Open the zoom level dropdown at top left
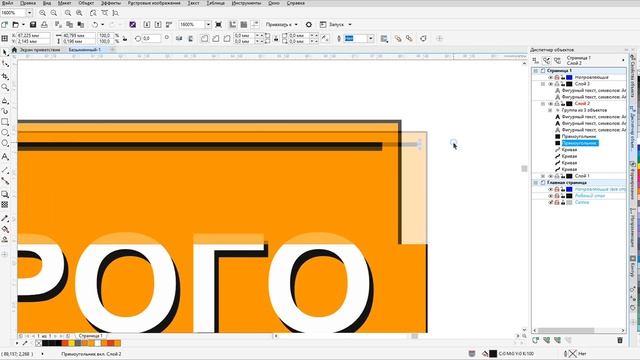The height and width of the screenshot is (360, 640). tap(29, 13)
